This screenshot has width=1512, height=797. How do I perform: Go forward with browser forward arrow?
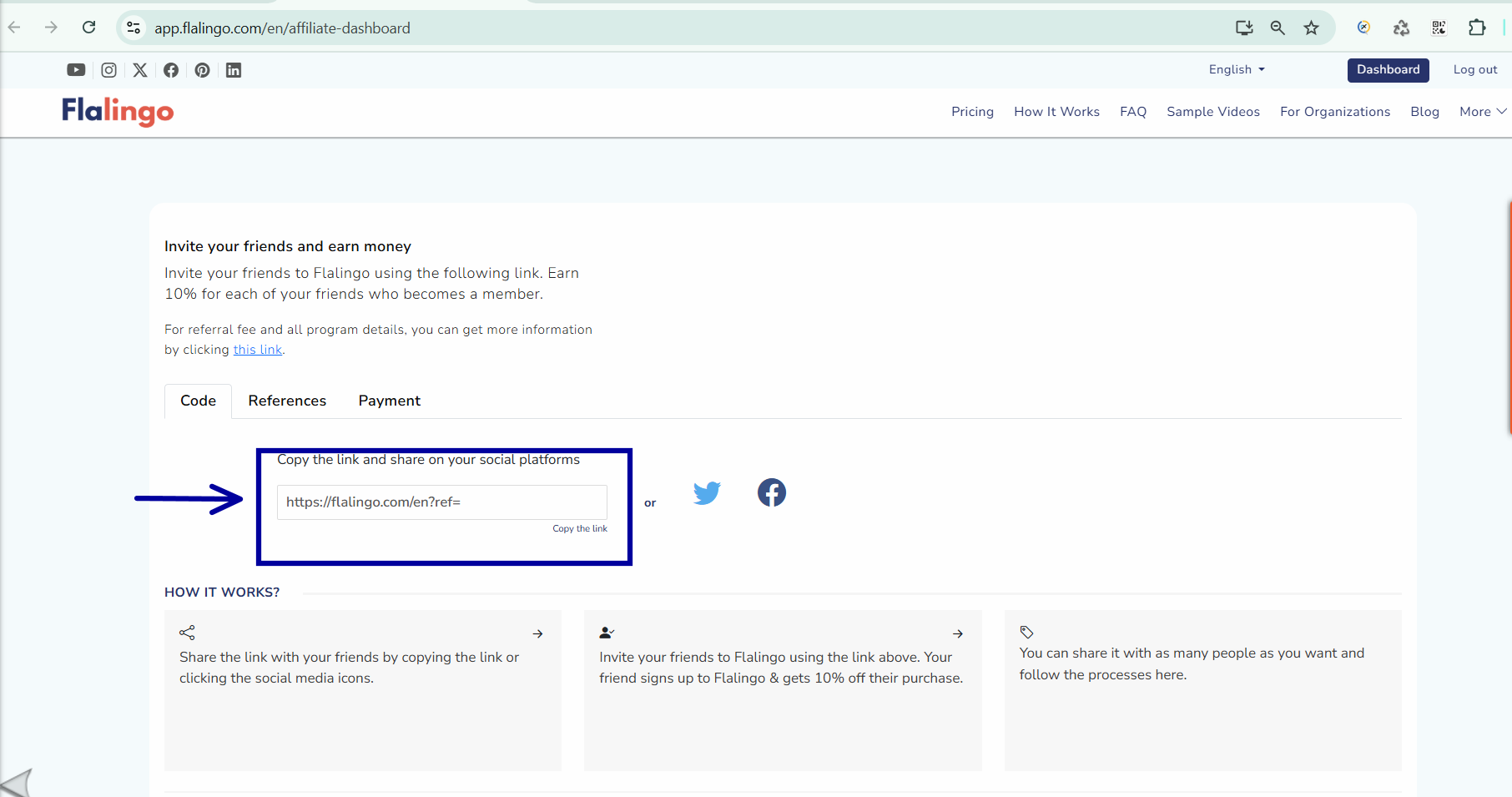tap(51, 28)
